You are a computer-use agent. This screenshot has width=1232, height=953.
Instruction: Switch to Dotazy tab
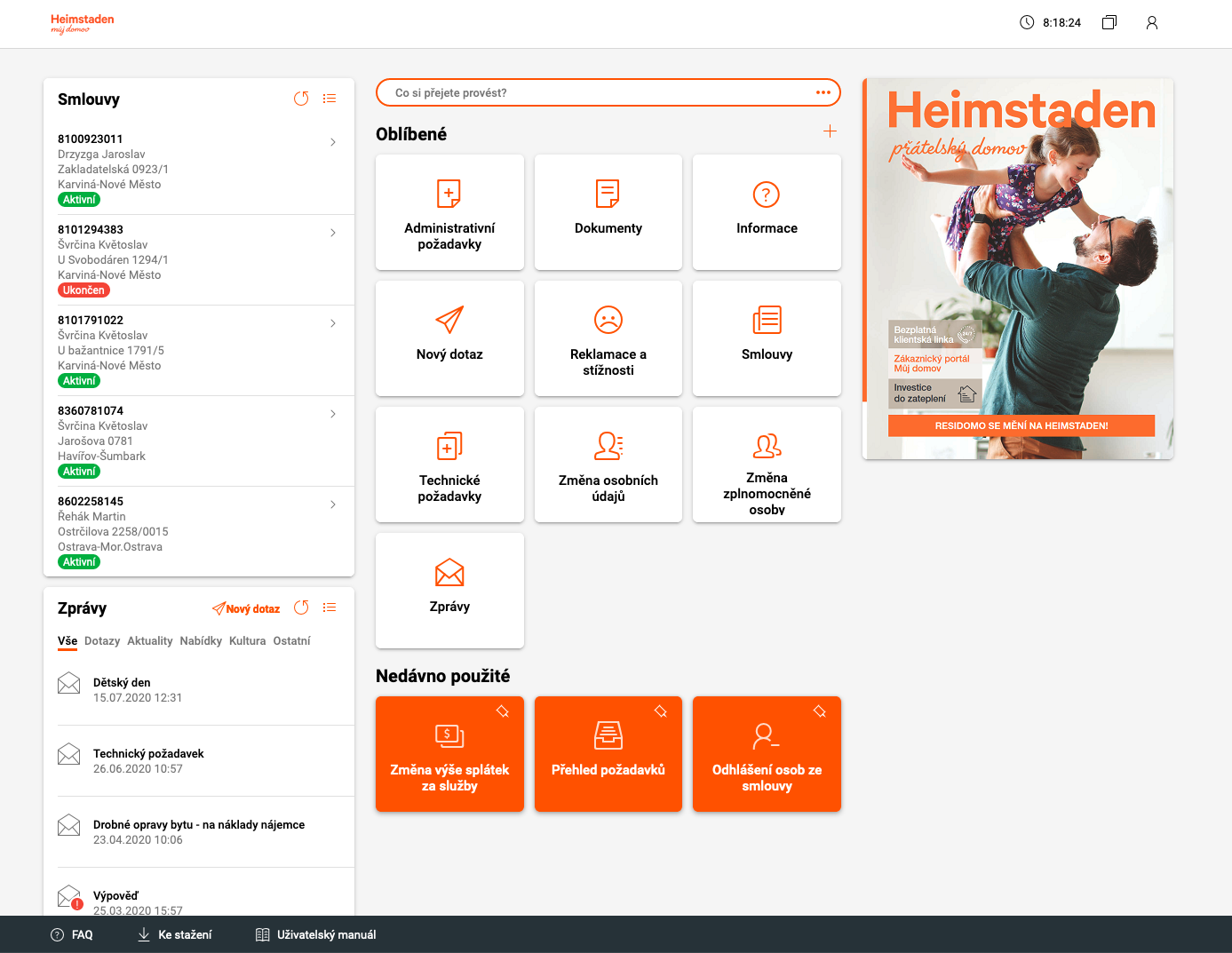(x=102, y=640)
